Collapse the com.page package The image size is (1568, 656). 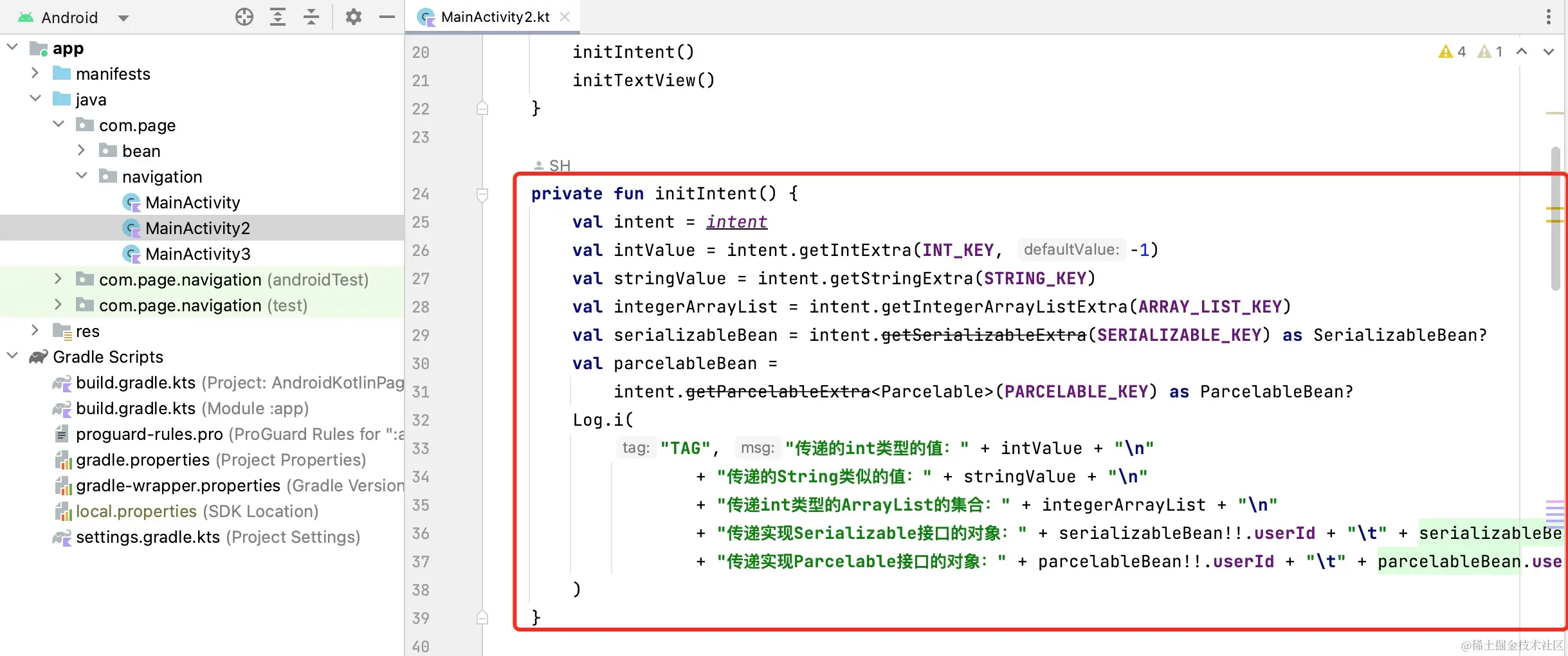(x=59, y=124)
